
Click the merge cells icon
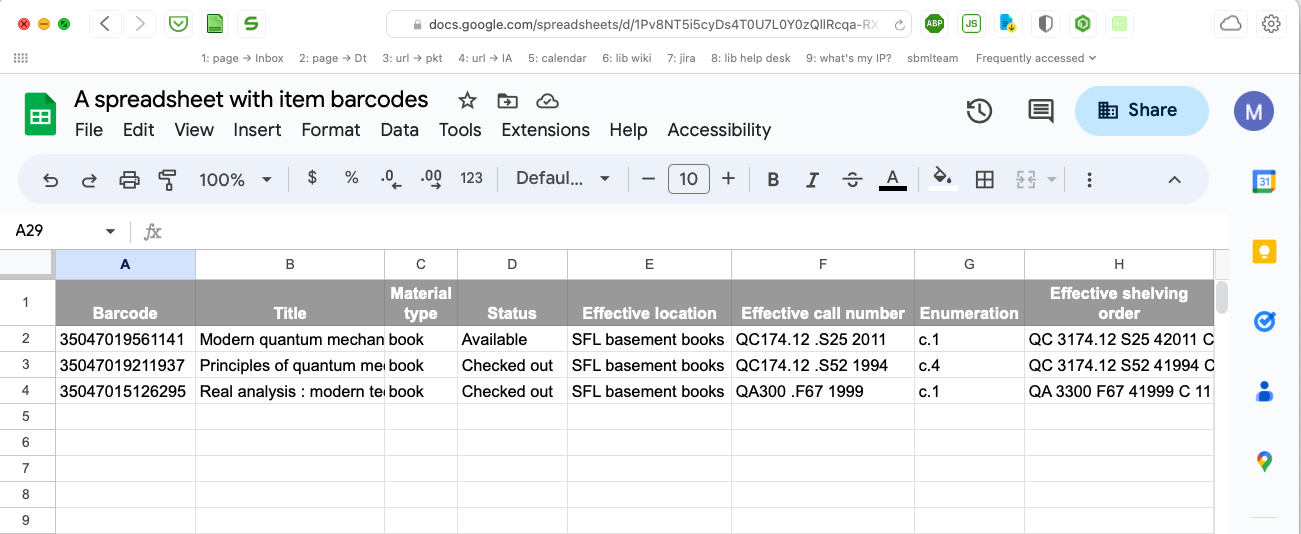click(1025, 180)
